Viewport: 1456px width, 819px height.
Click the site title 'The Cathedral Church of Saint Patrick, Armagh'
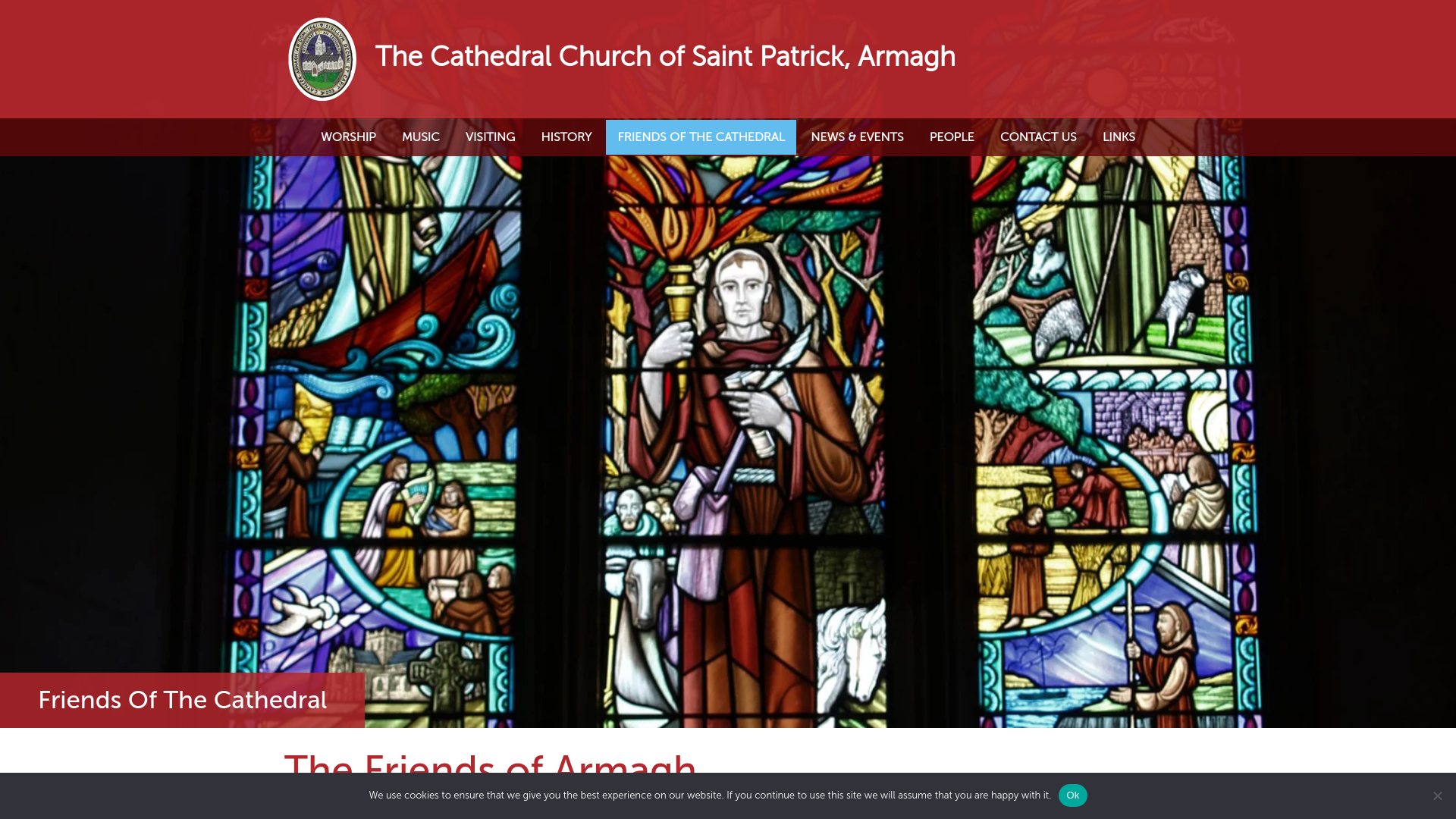(x=665, y=57)
